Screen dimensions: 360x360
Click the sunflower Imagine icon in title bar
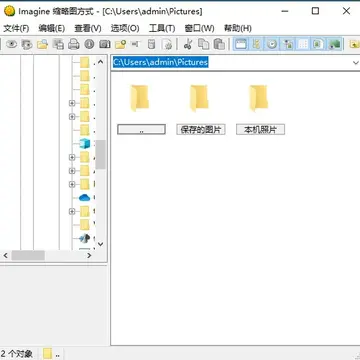point(10,11)
